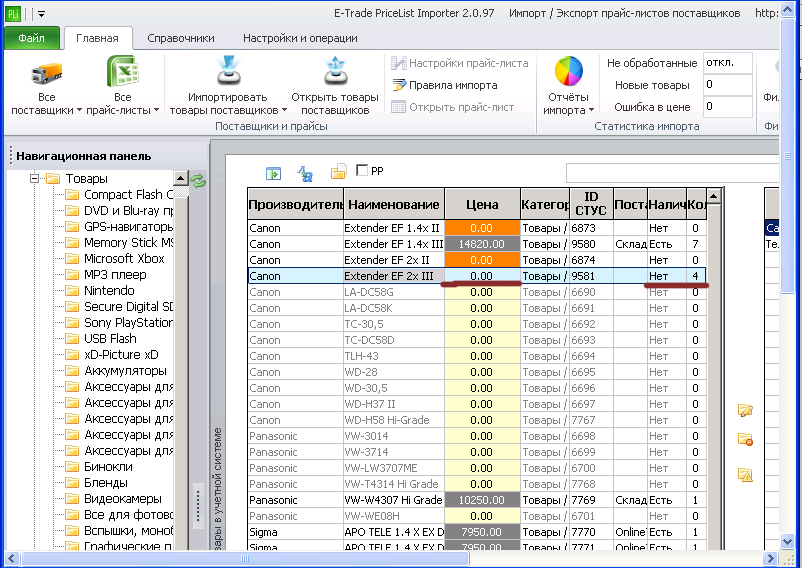Click window horizontal scrollbar right arrow
802x568 pixels.
770,559
